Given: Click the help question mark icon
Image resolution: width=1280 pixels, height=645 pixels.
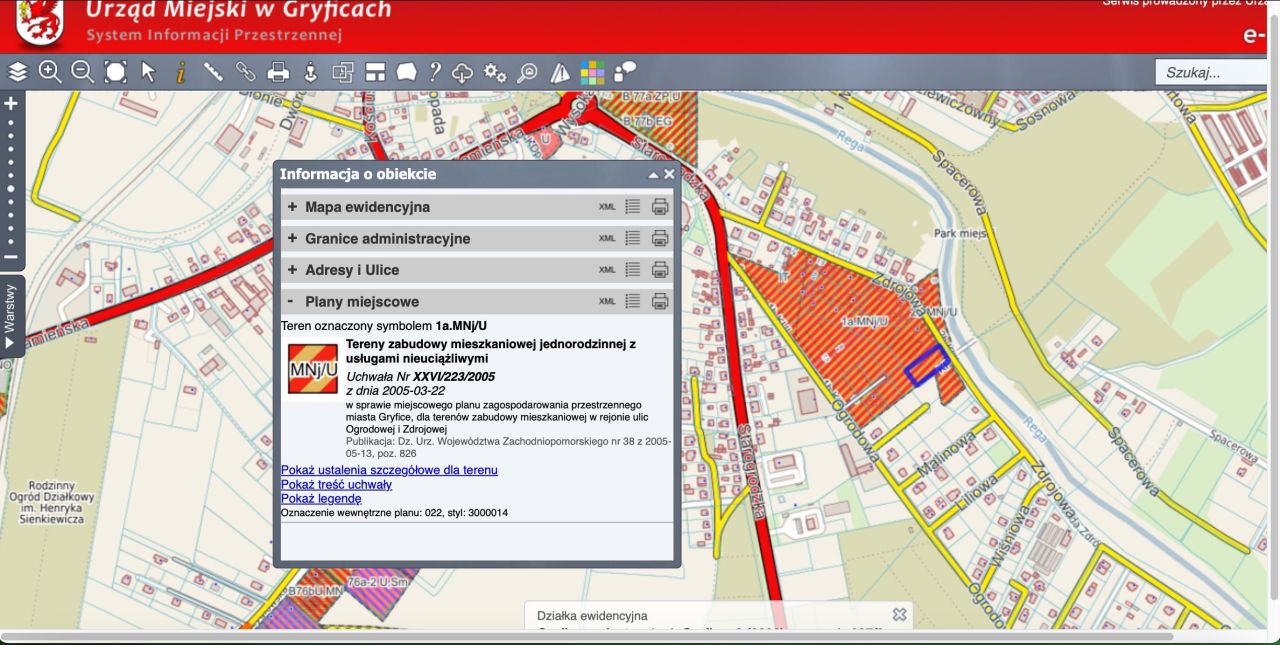Looking at the screenshot, I should 433,71.
